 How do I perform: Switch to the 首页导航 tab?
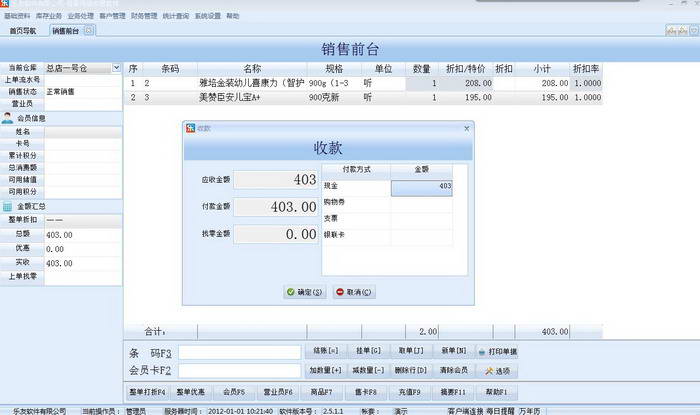click(x=23, y=31)
